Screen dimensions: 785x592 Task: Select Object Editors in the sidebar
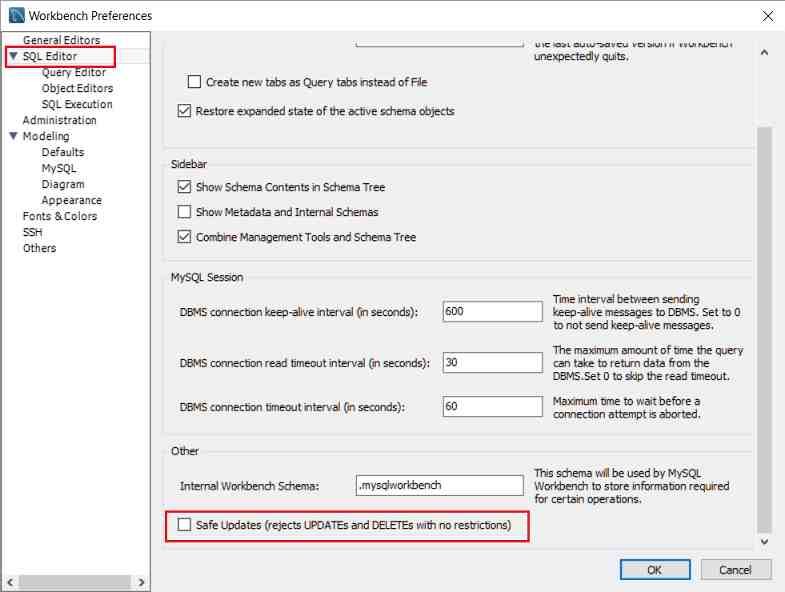coord(77,89)
